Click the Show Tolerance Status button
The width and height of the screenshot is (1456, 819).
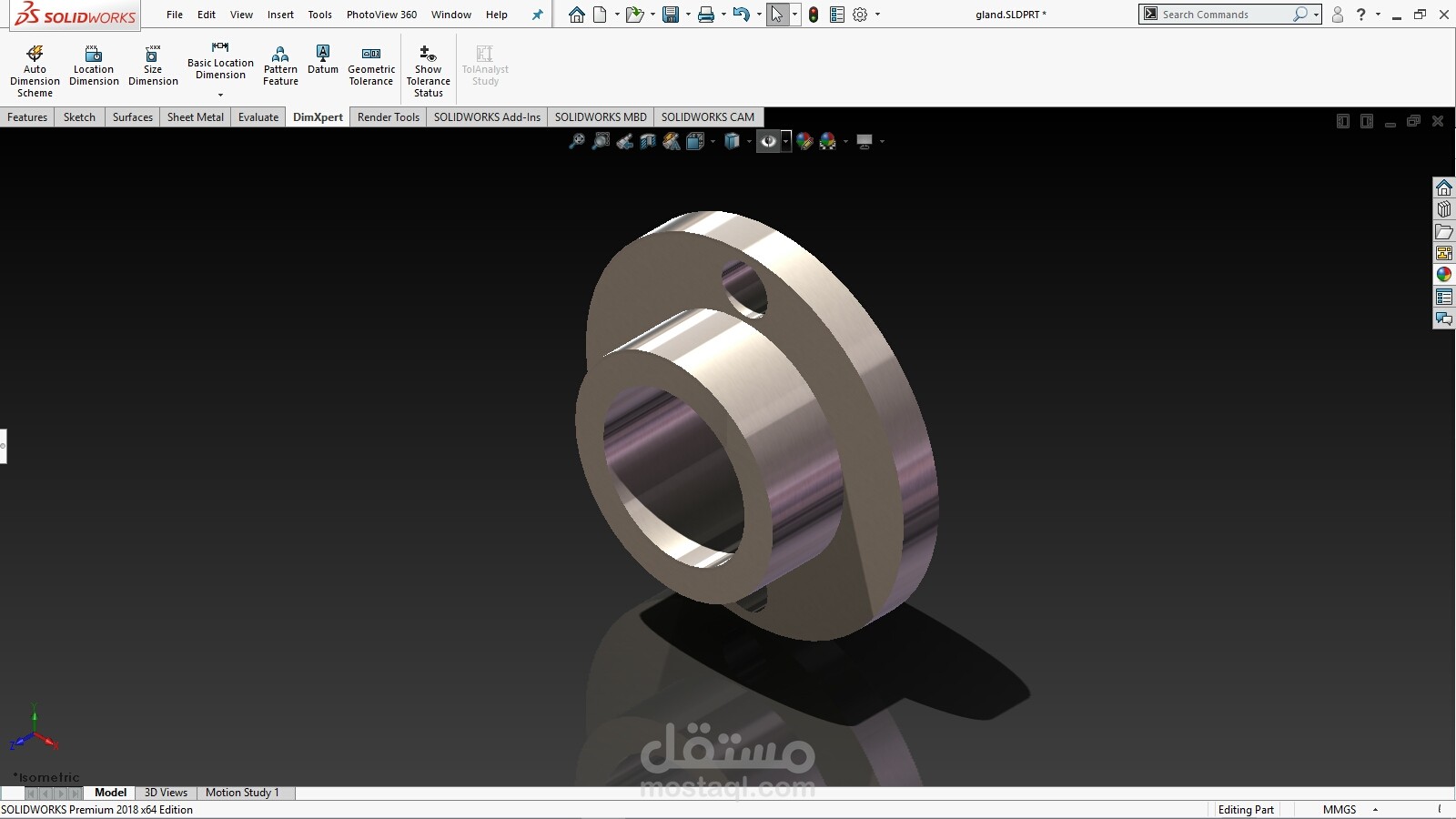point(428,70)
